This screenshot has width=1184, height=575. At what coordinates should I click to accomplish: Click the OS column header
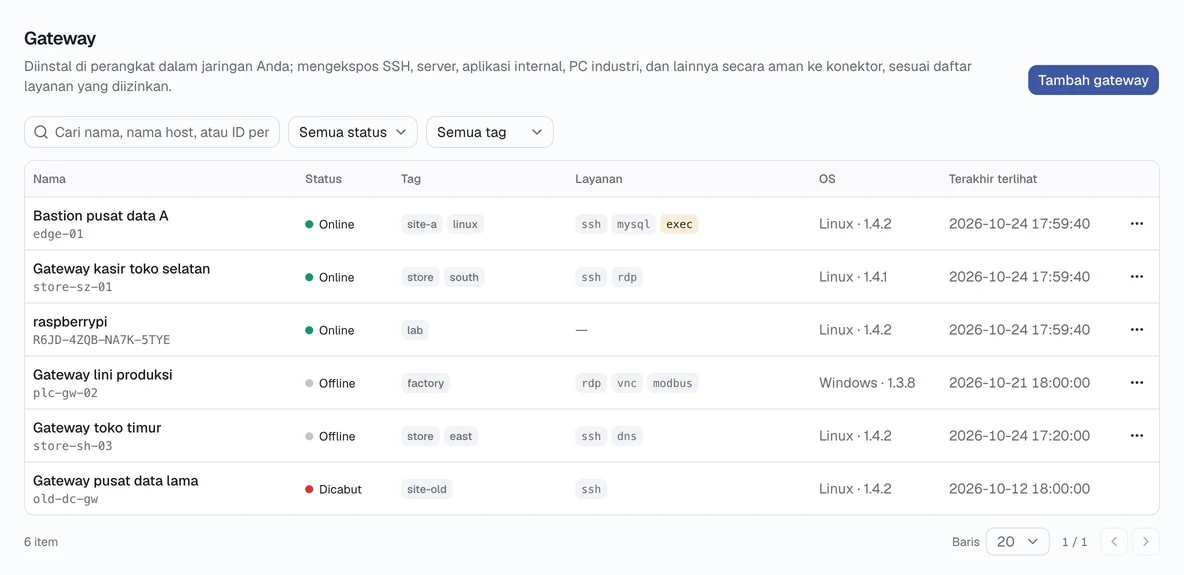827,179
